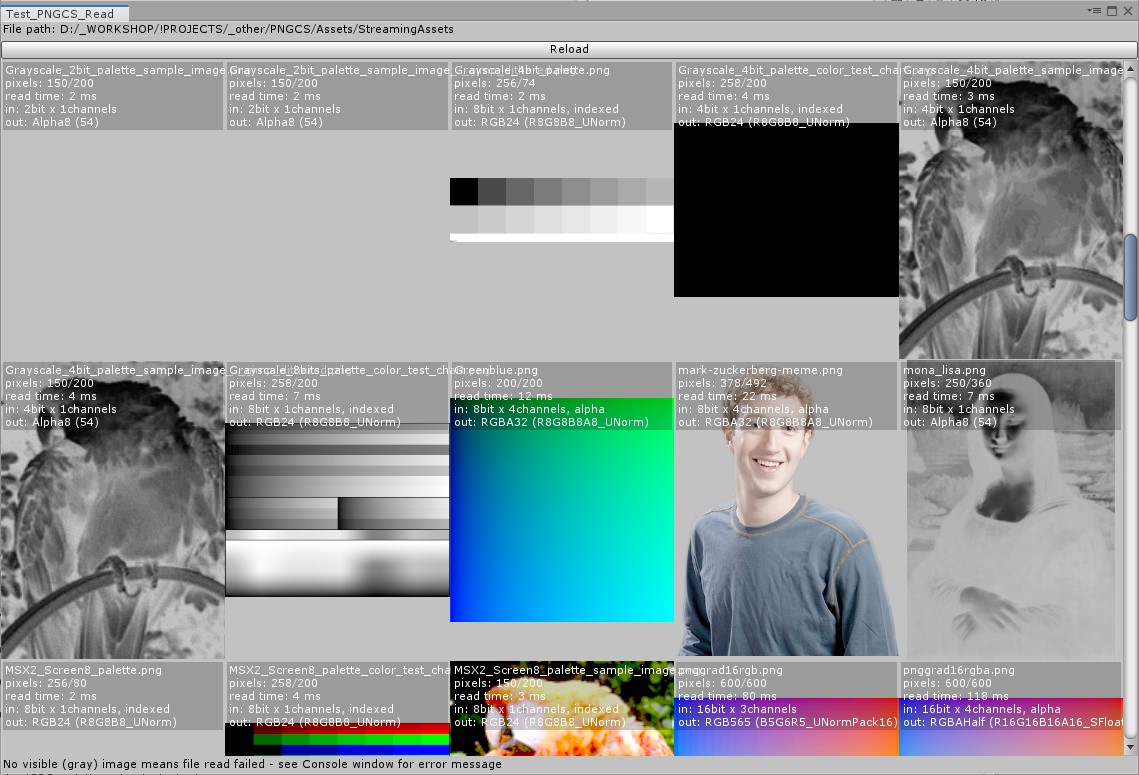The image size is (1139, 775).
Task: Click 'read time: 80 ms' text
Action: 727,697
